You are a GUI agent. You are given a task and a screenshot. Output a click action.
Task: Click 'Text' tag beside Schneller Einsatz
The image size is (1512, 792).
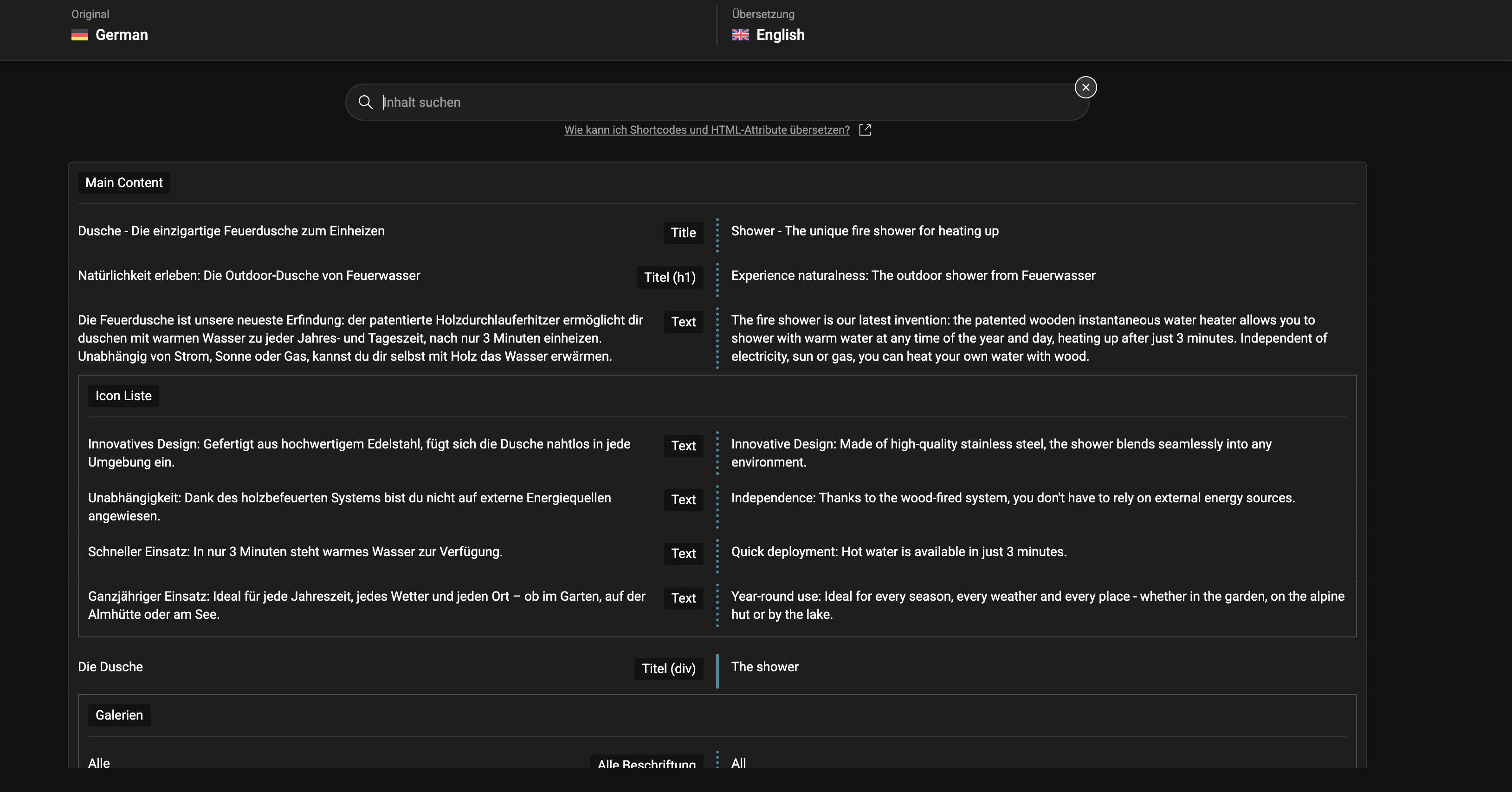click(x=683, y=554)
